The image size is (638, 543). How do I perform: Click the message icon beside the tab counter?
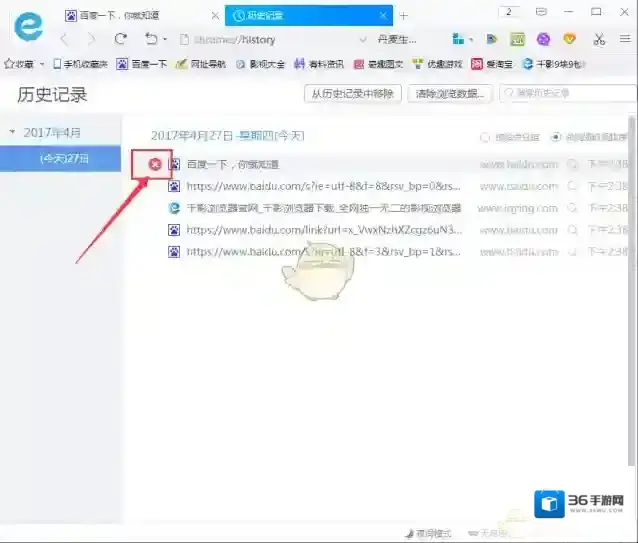pos(541,12)
